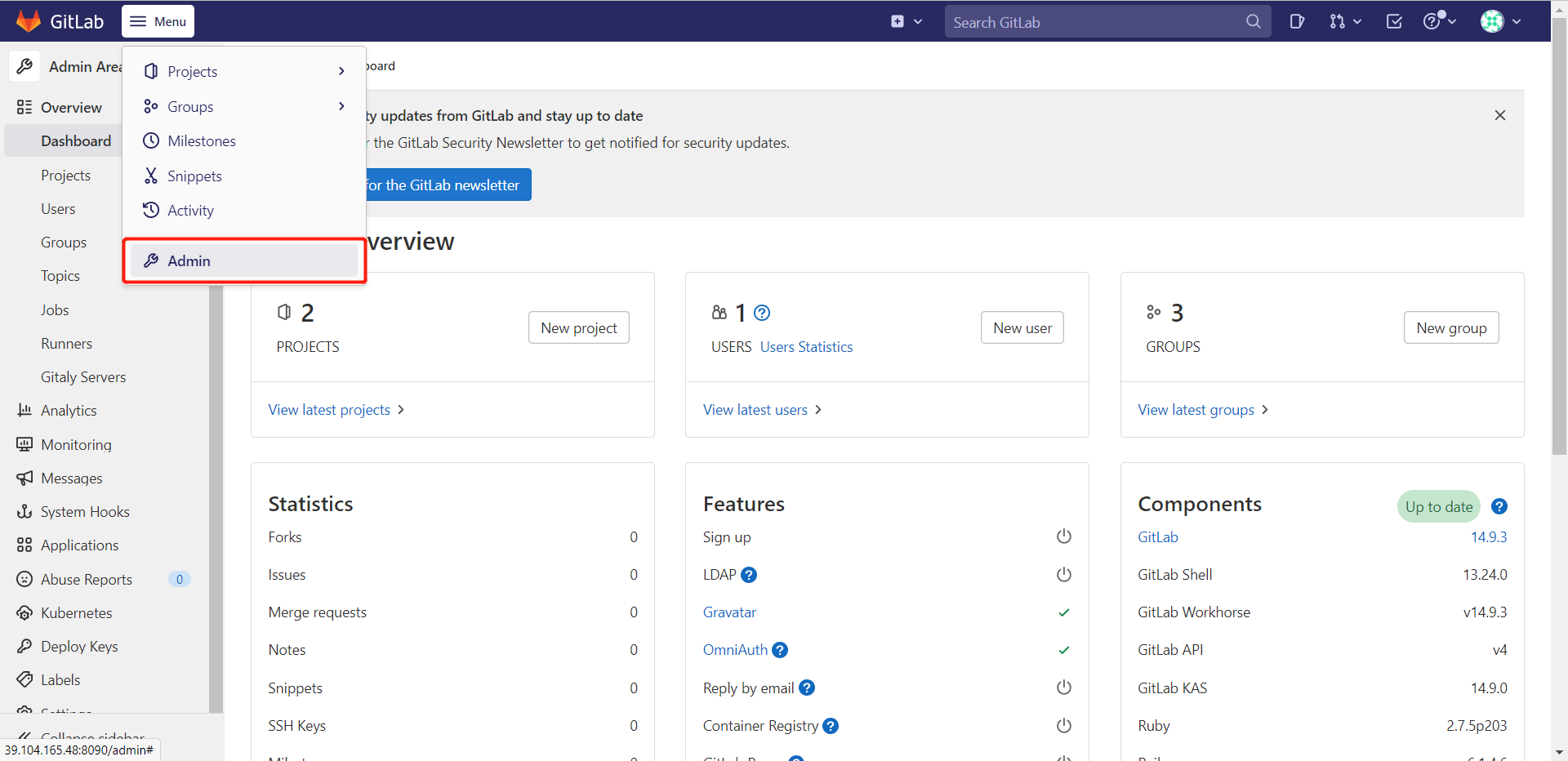The height and width of the screenshot is (761, 1568).
Task: Click the Up to date badge
Action: tap(1439, 506)
